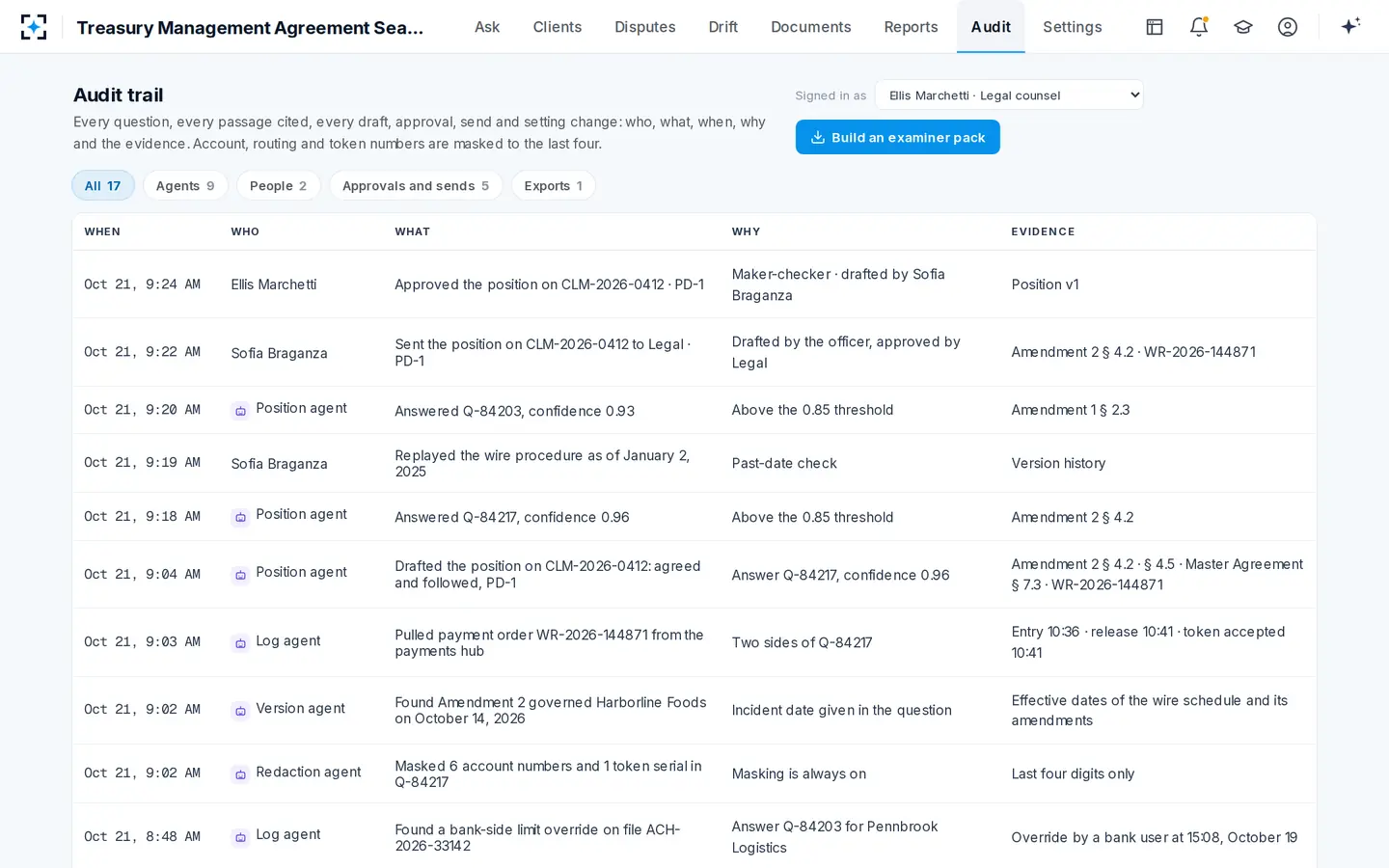1389x868 pixels.
Task: Click the Amendment 1 § 2.3 evidence
Action: click(x=1071, y=410)
